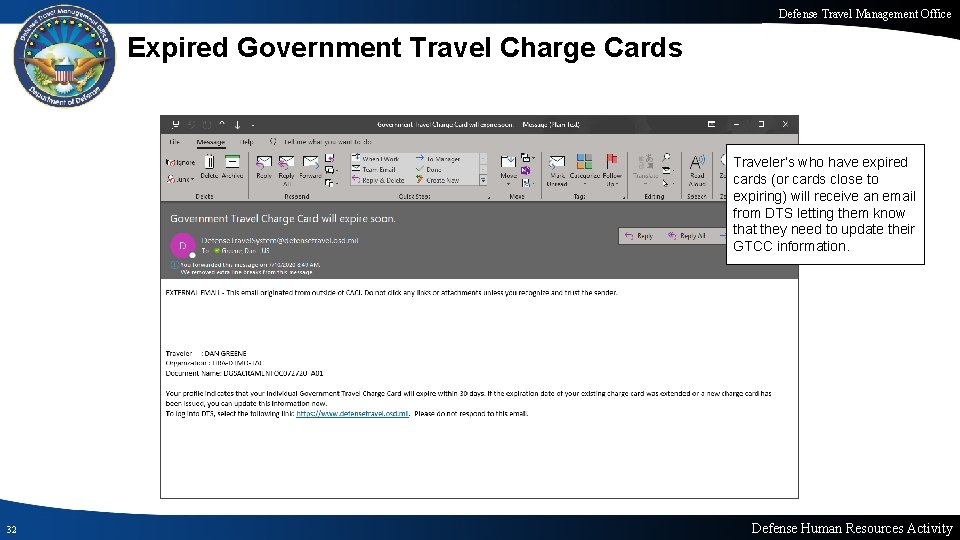Open the Junk dropdown in the ribbon
Viewport: 960px width, 540px height.
180,179
